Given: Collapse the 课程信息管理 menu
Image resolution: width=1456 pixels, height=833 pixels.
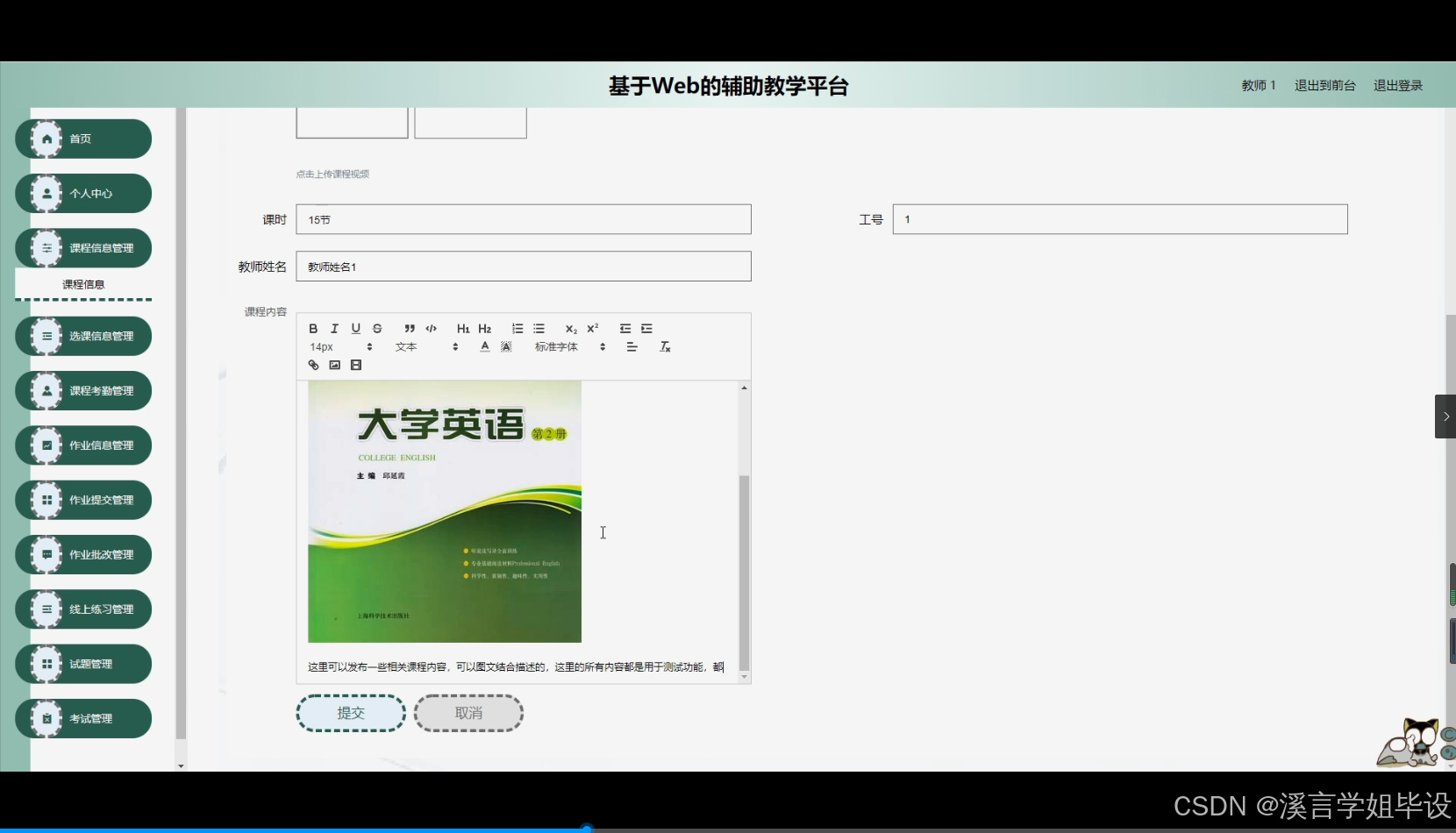Looking at the screenshot, I should coord(83,248).
